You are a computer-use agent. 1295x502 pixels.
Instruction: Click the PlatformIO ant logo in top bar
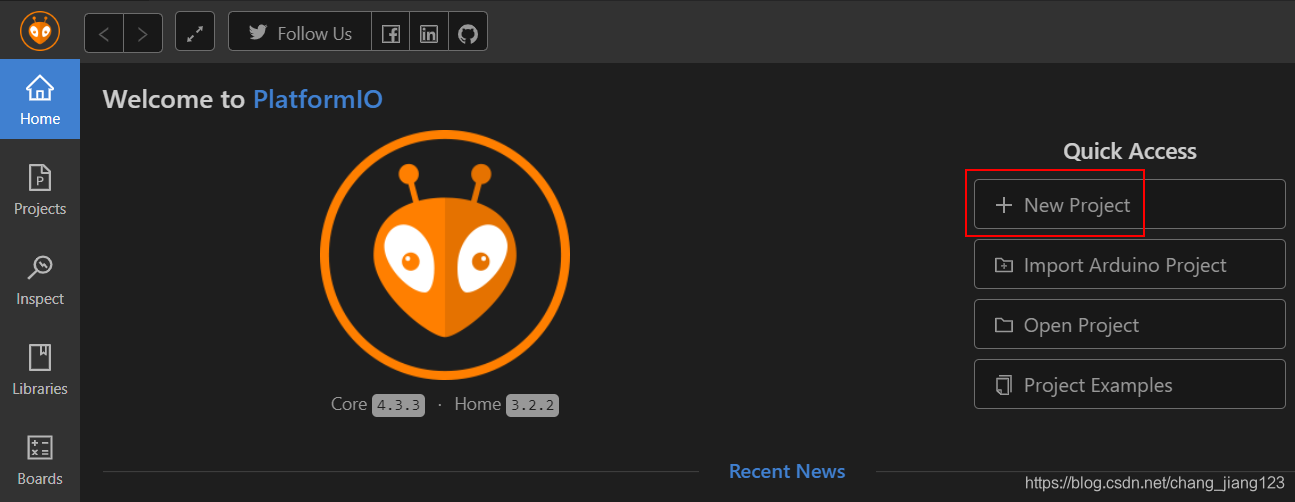[40, 32]
